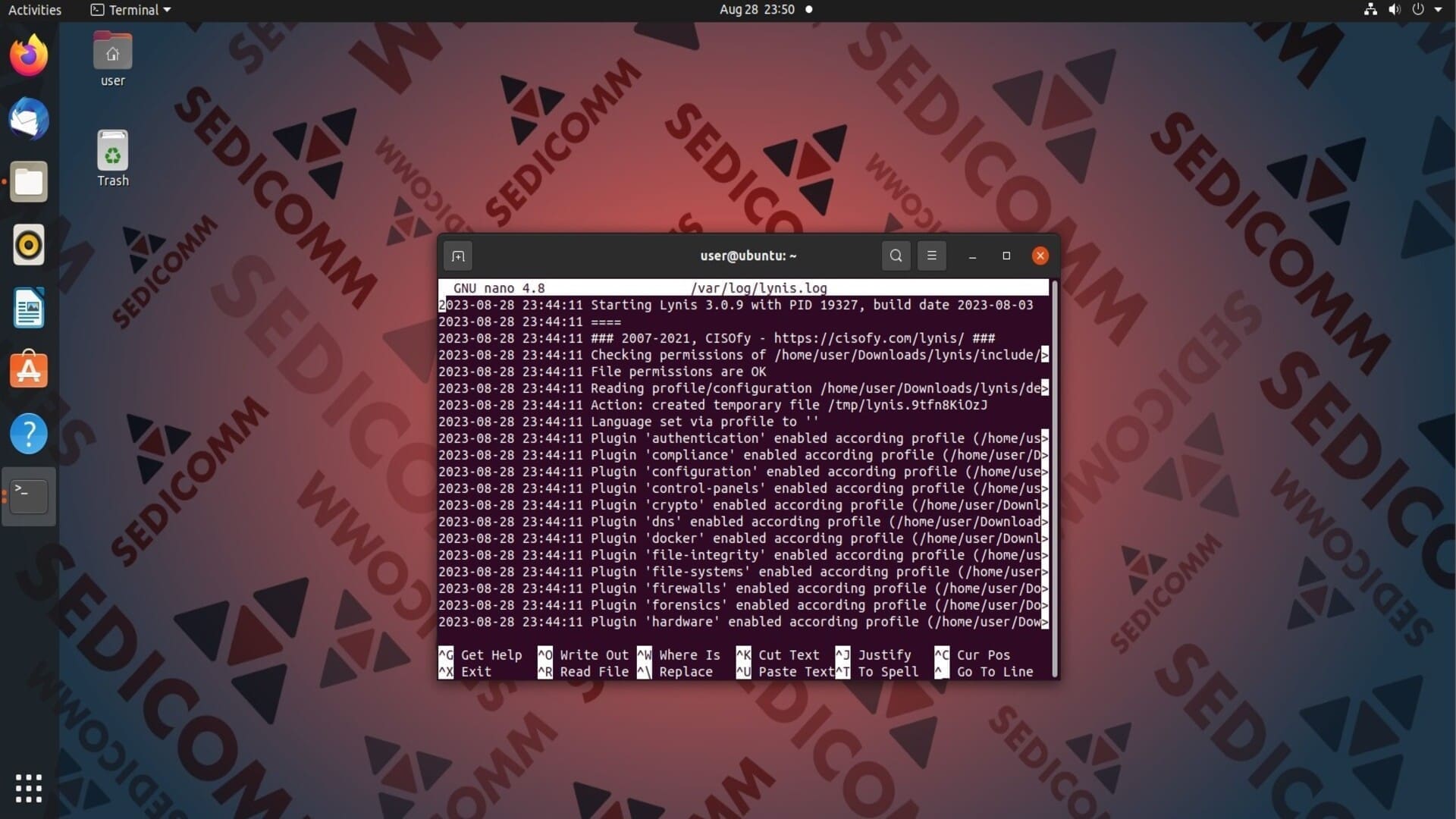
Task: Open the terminal hamburger menu
Action: tap(932, 256)
